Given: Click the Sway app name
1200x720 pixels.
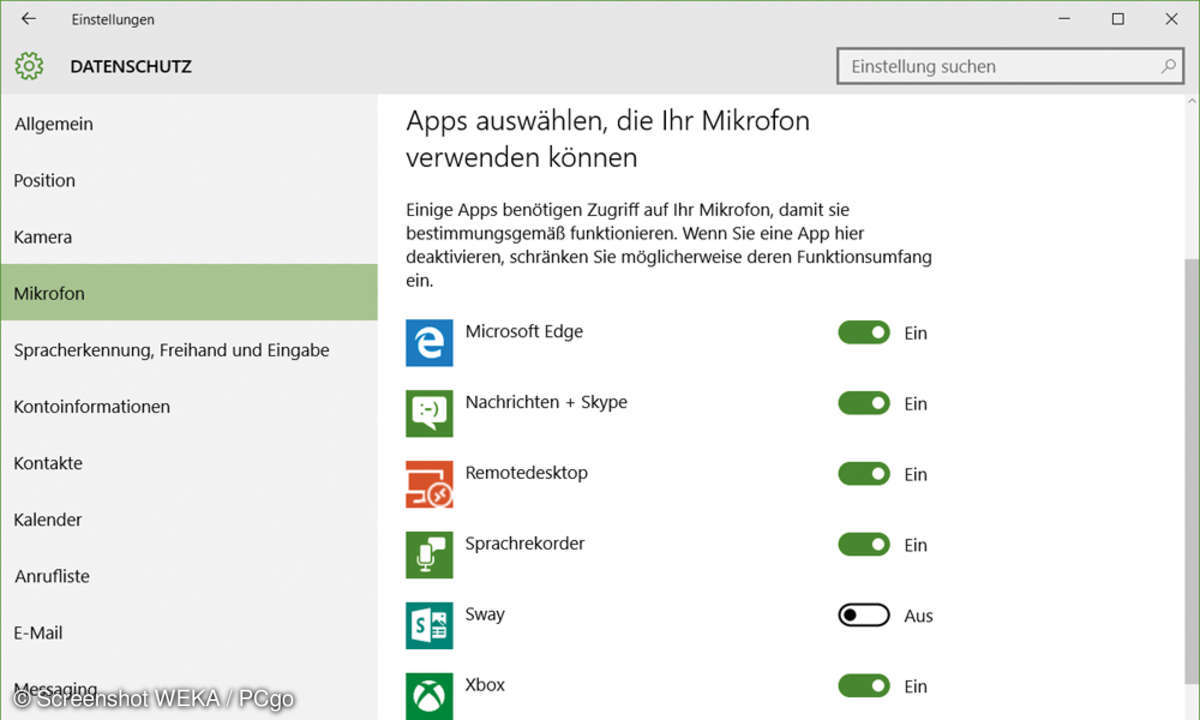Looking at the screenshot, I should coord(485,614).
